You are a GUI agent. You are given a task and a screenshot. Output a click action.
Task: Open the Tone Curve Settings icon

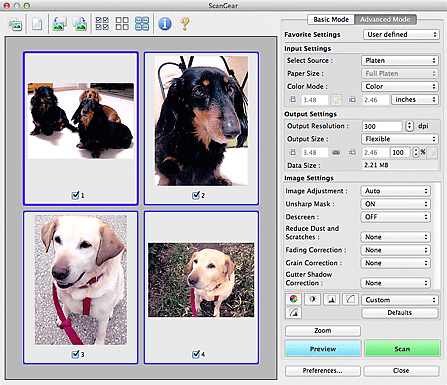pos(350,299)
